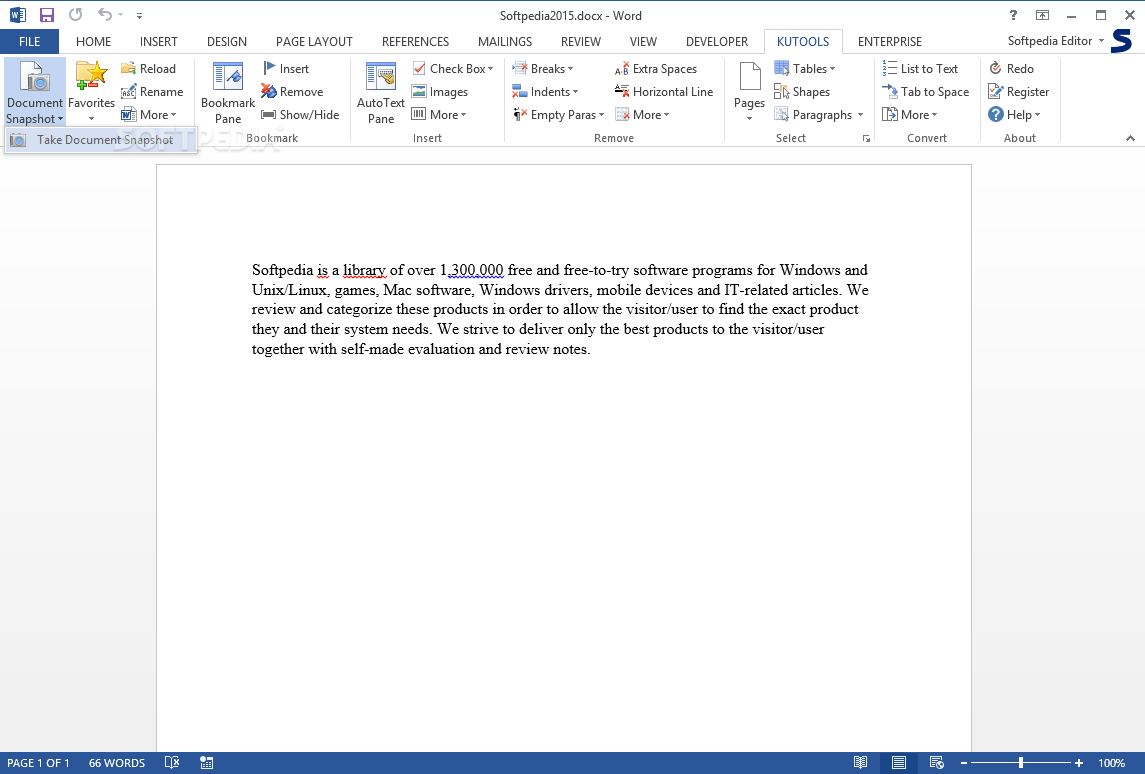This screenshot has width=1145, height=774.
Task: Click inside the document paragraph after "notes."
Action: coord(593,349)
